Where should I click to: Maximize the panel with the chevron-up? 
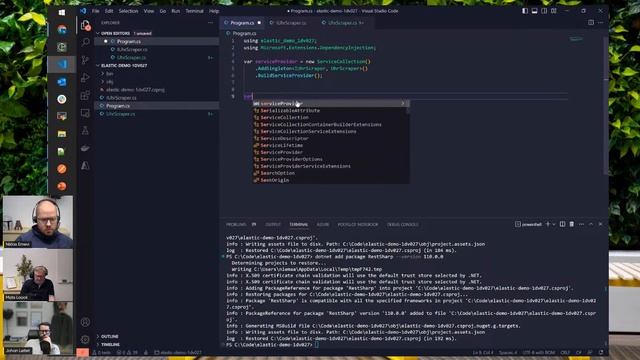591,224
